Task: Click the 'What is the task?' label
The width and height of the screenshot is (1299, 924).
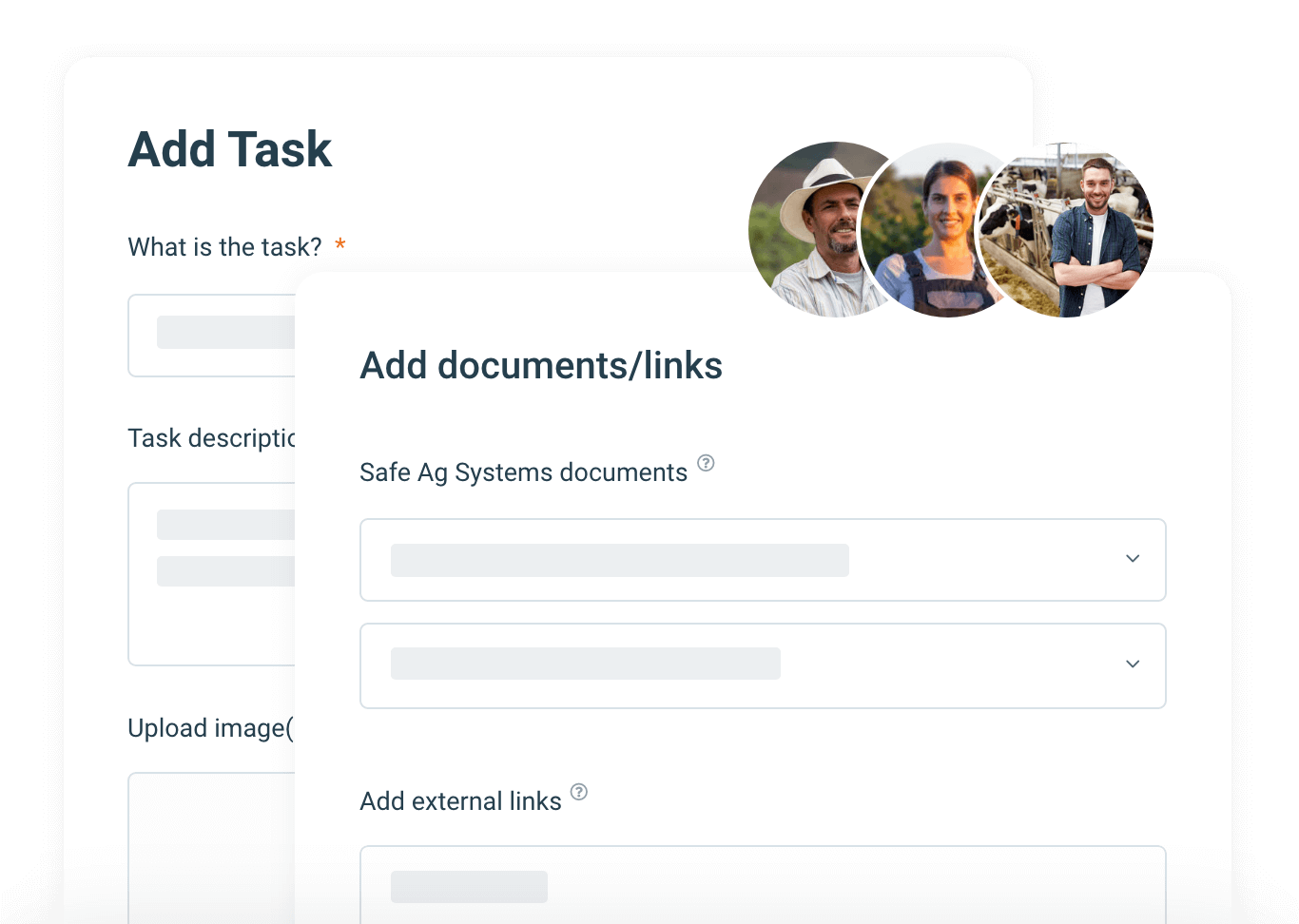Action: [x=224, y=247]
